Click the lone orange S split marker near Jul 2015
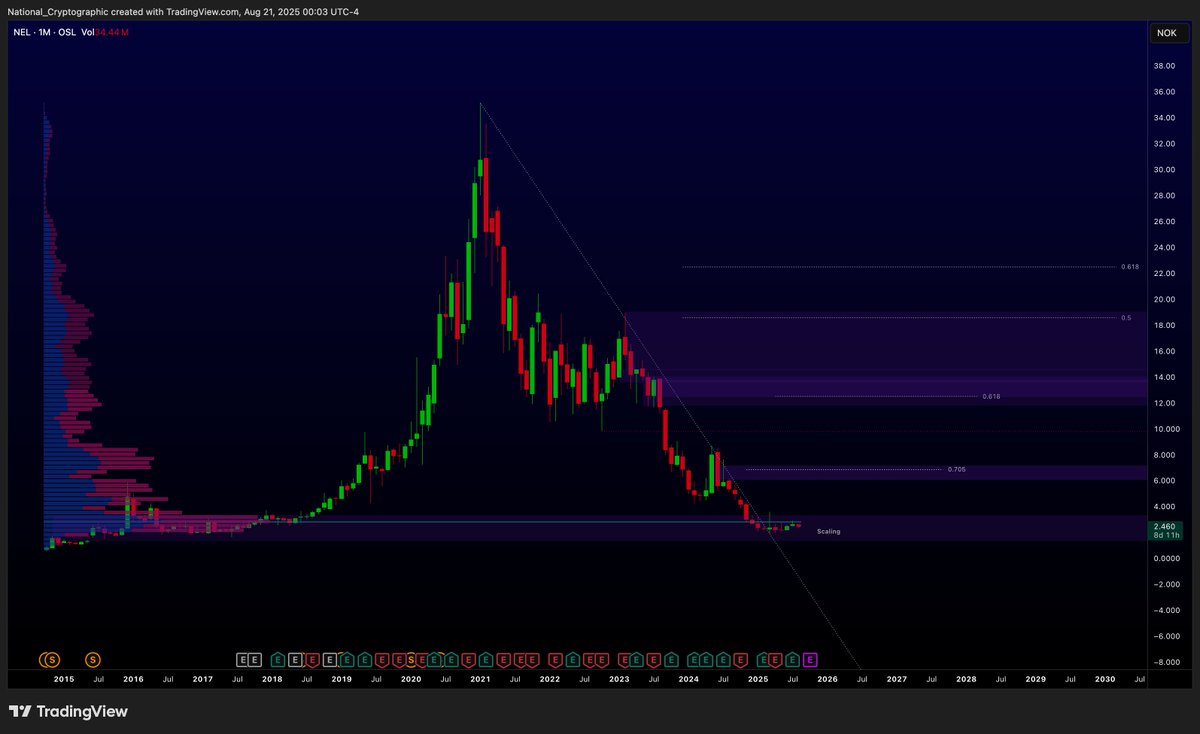1200x734 pixels. (x=93, y=660)
